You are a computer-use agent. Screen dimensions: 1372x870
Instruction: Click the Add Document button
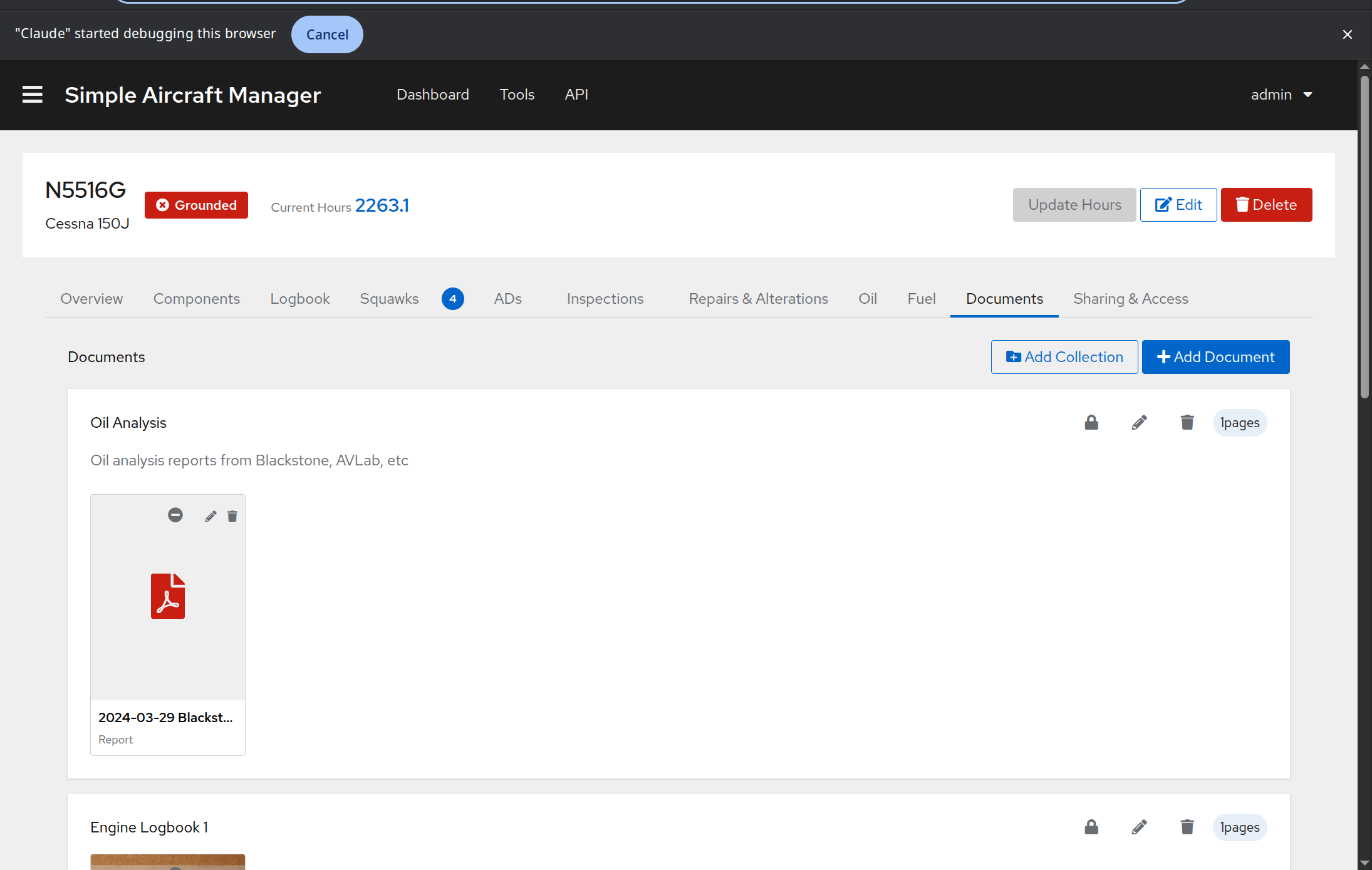click(x=1215, y=357)
